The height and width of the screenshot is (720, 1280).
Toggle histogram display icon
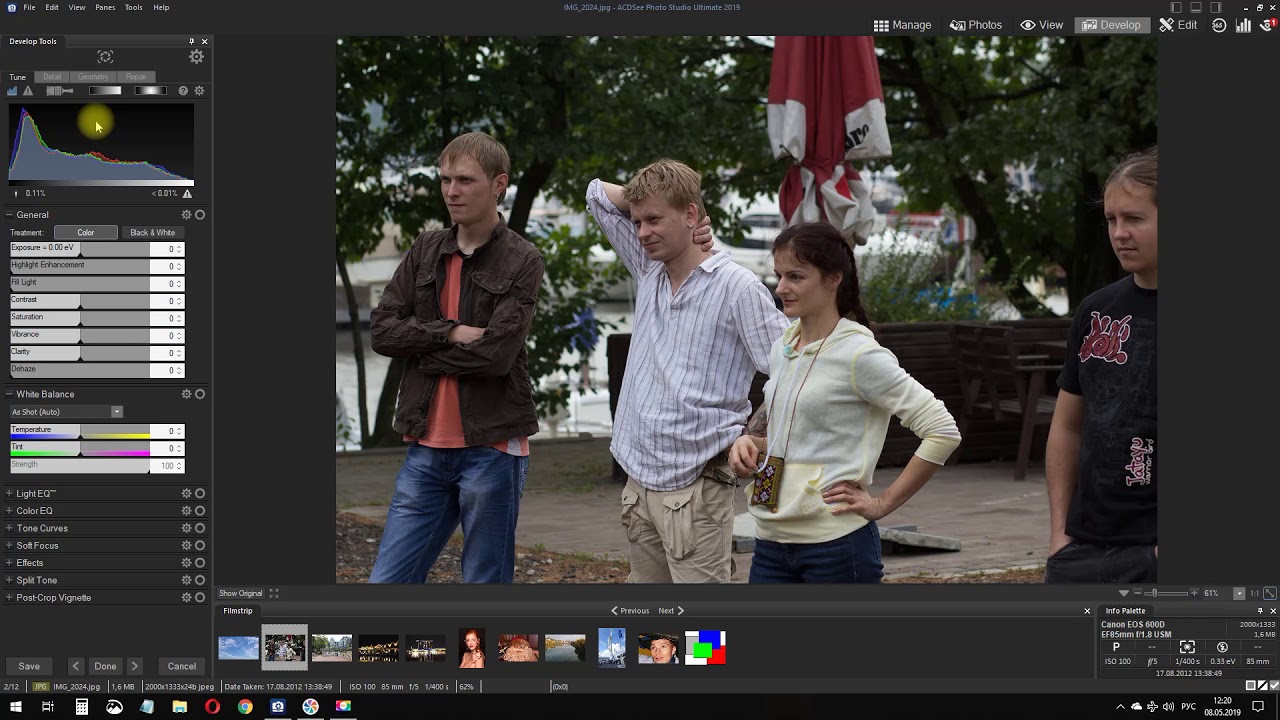tap(13, 91)
